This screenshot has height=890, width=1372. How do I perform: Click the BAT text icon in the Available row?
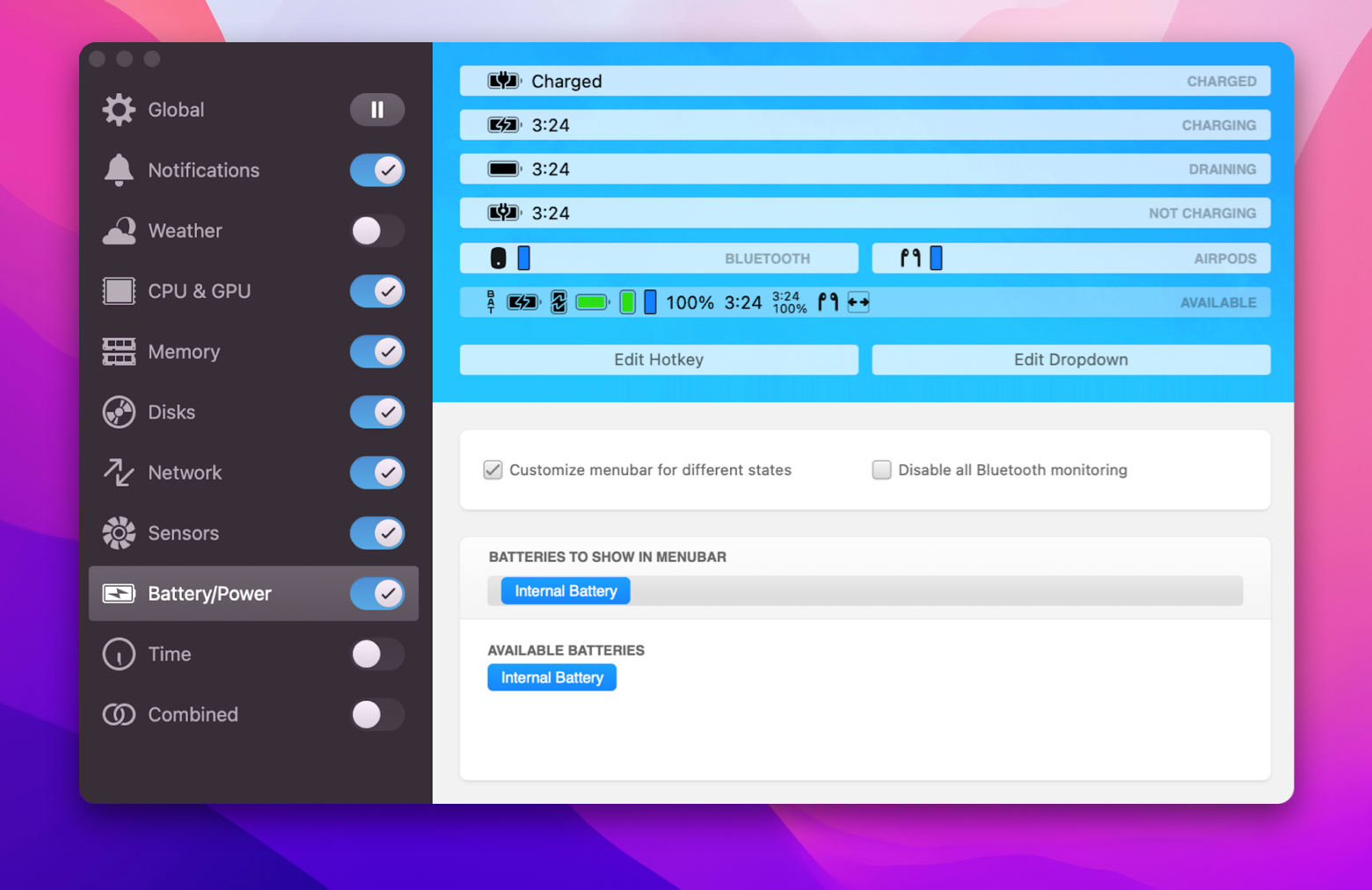point(490,302)
